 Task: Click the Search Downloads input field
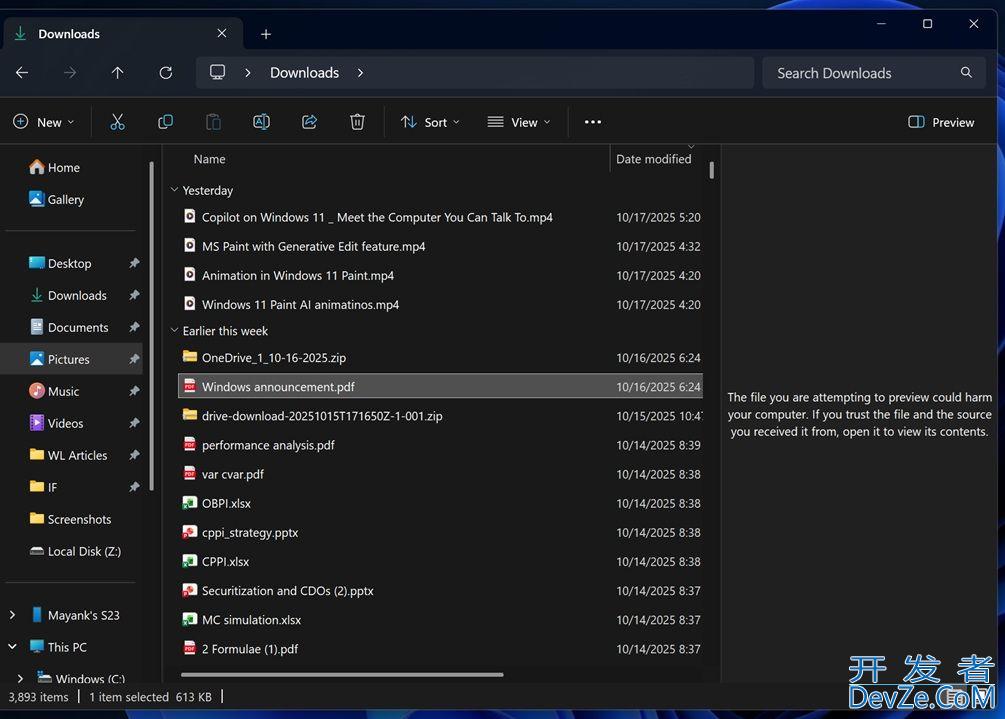click(860, 73)
